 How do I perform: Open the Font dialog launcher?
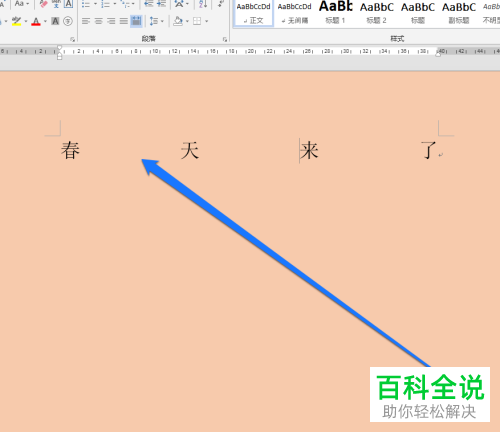[x=72, y=39]
